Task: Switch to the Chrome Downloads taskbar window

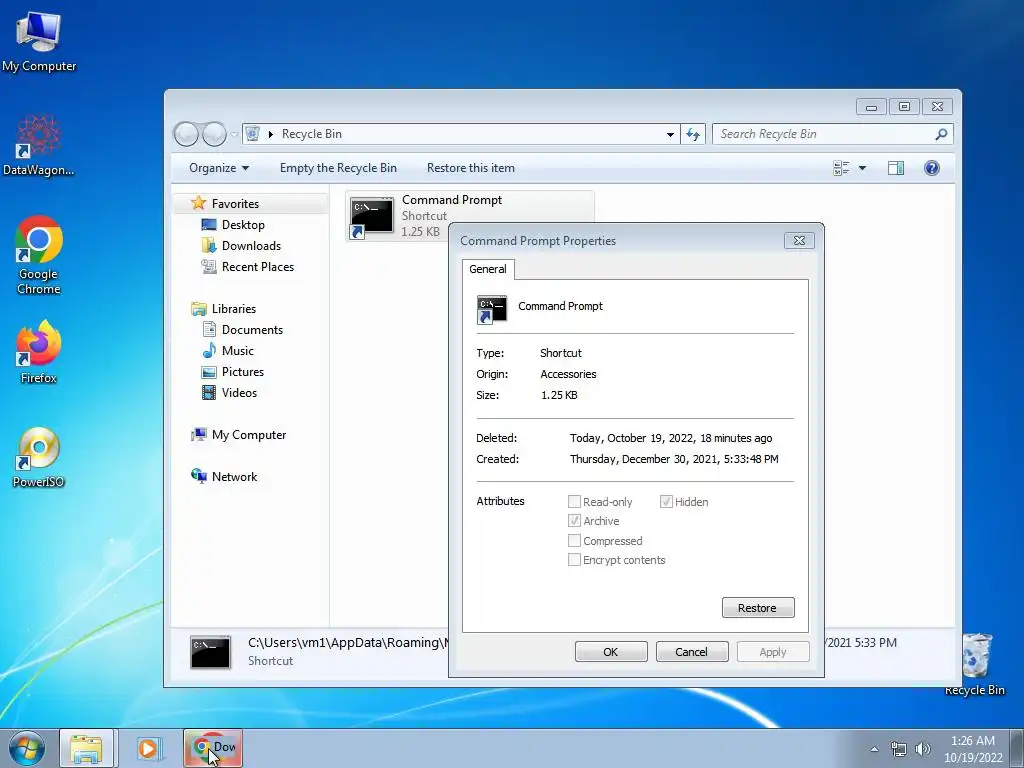Action: pyautogui.click(x=213, y=748)
